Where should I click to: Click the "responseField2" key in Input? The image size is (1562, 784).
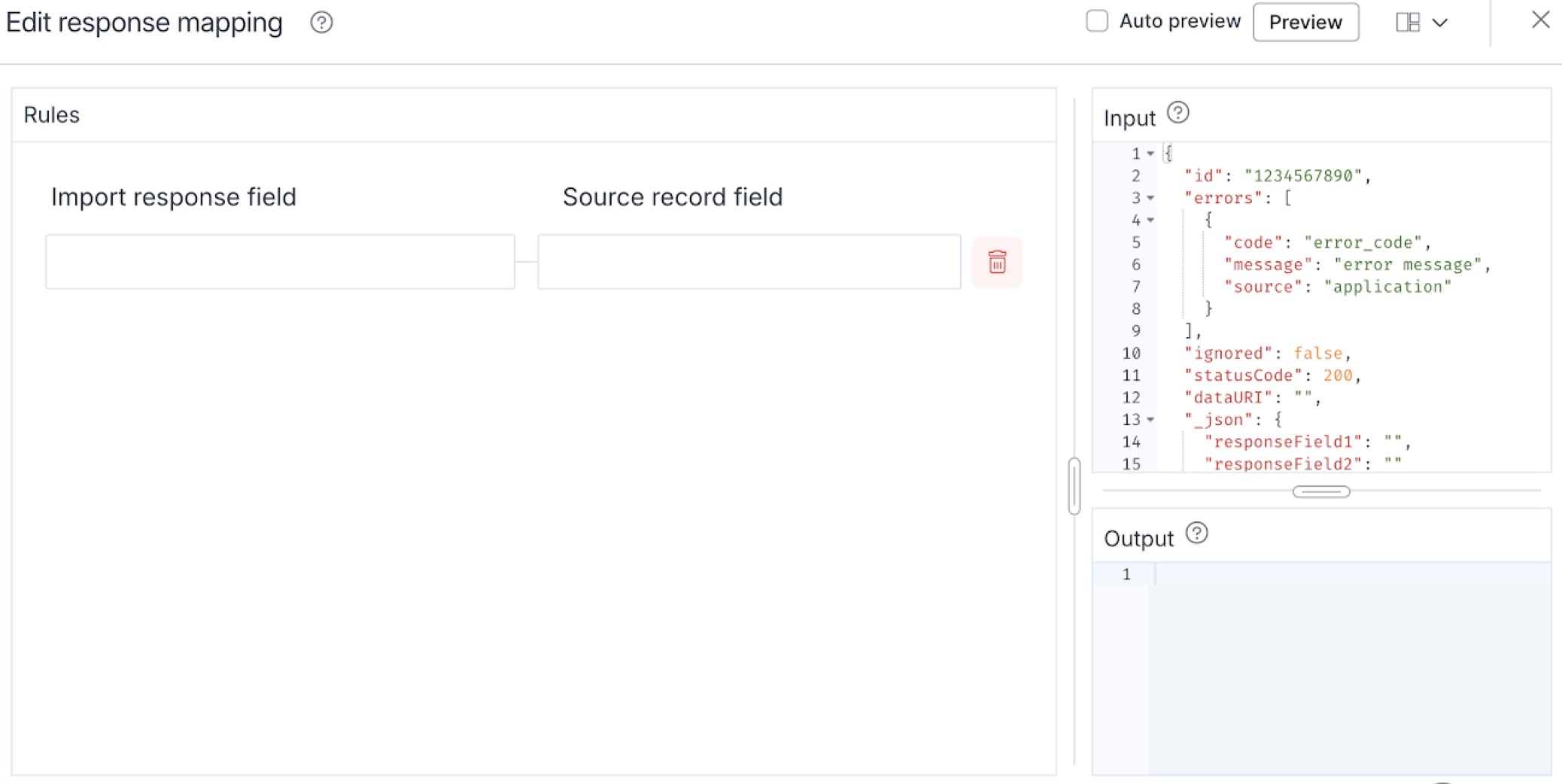(x=1284, y=464)
